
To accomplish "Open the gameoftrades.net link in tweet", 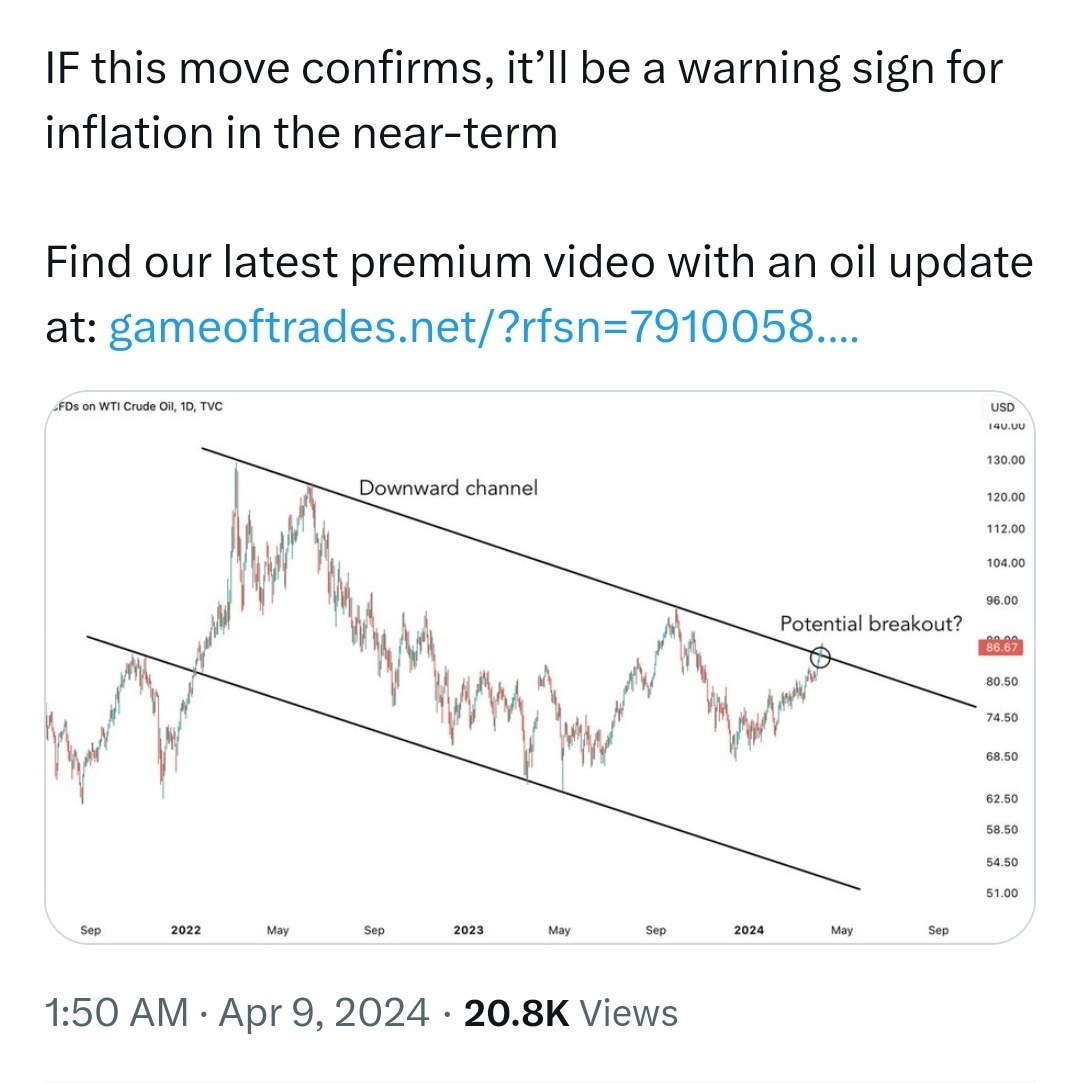I will (x=484, y=327).
